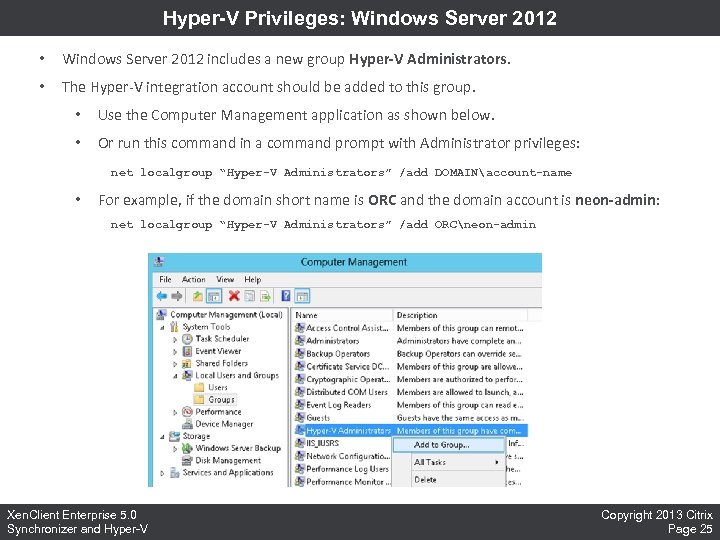Expand the Shared Folders node arrow
Image resolution: width=720 pixels, height=540 pixels.
pos(174,364)
